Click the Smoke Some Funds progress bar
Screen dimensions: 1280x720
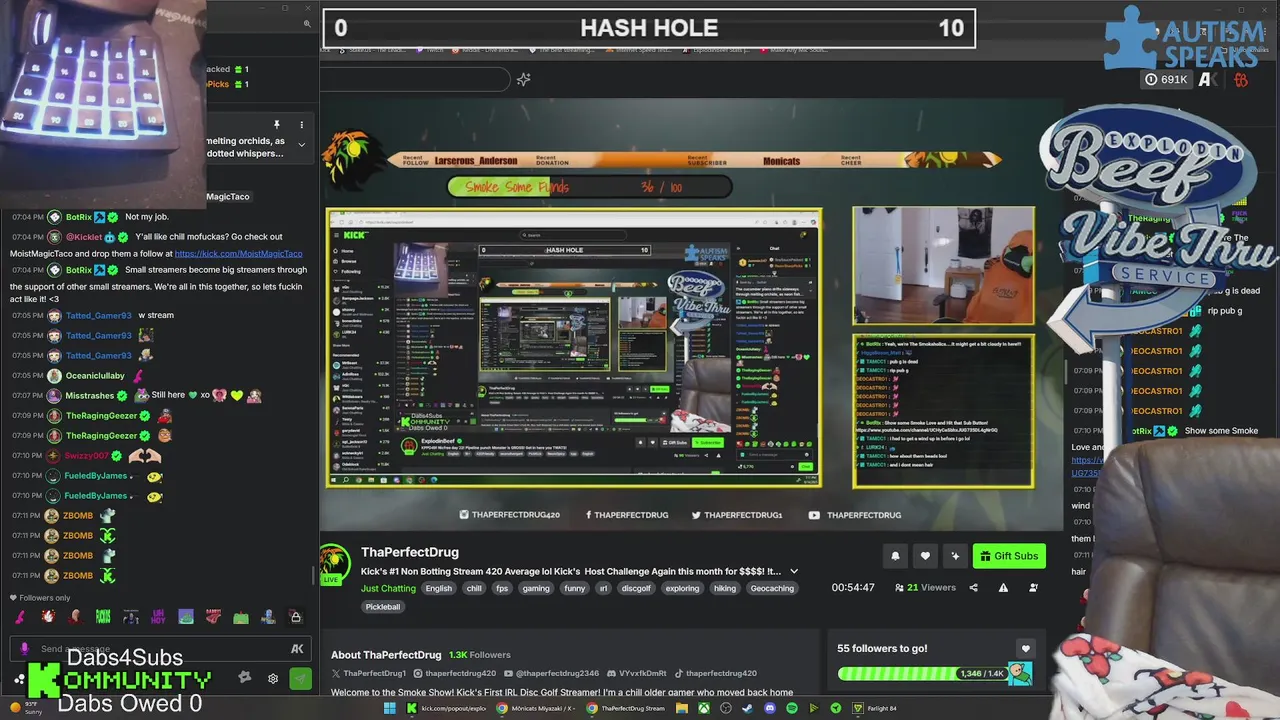(590, 187)
